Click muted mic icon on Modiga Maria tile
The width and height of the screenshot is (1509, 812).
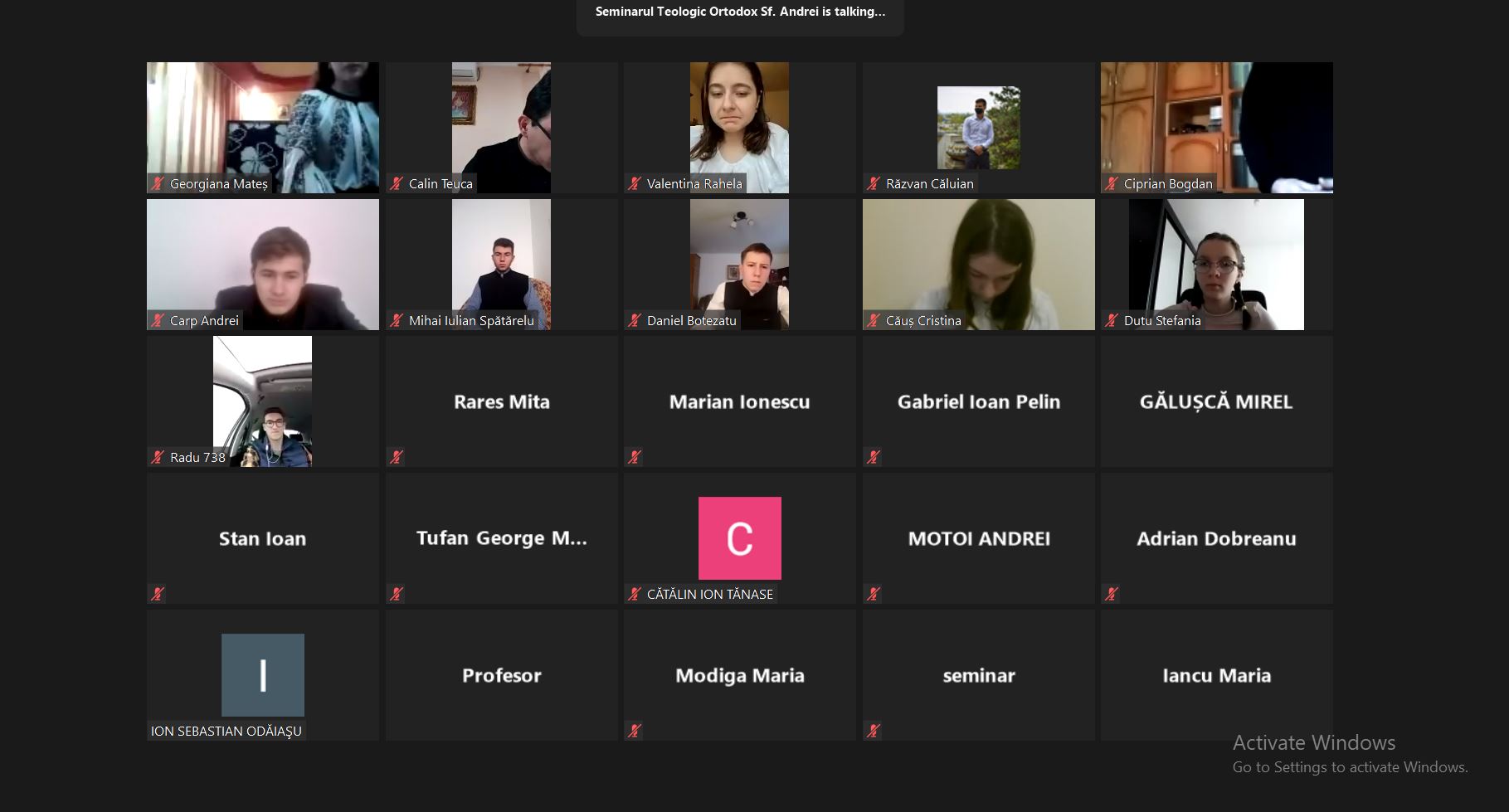coord(635,731)
